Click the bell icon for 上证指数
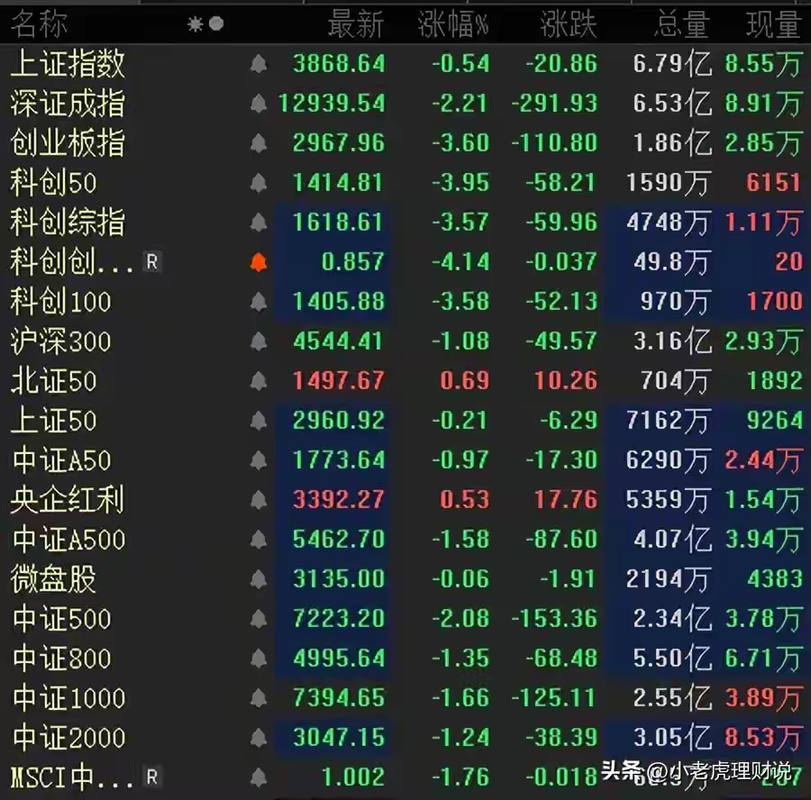This screenshot has height=800, width=811. (259, 64)
